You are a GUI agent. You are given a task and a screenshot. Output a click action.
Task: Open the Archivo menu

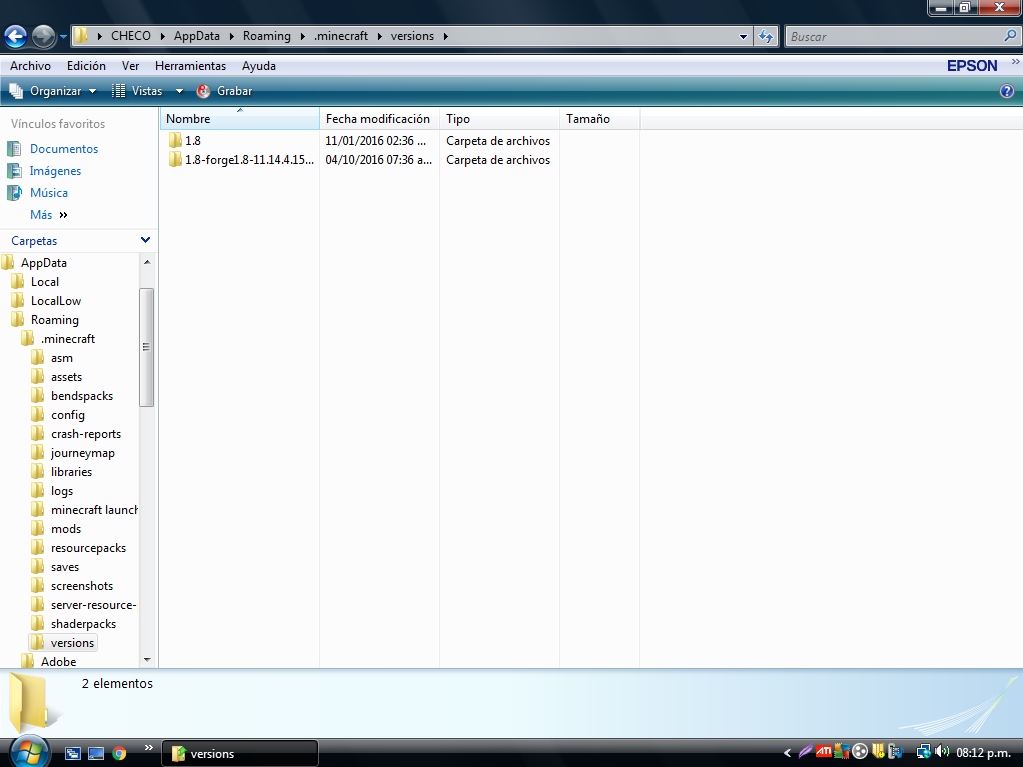[x=30, y=66]
